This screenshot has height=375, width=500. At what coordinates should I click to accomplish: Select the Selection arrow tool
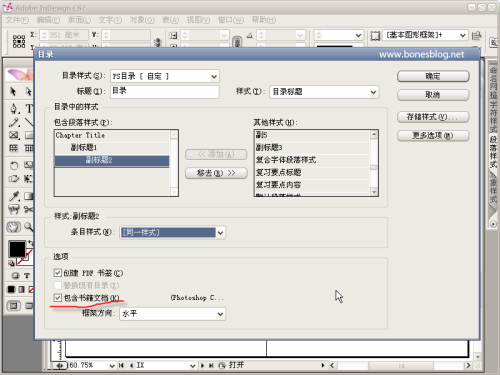[x=13, y=91]
